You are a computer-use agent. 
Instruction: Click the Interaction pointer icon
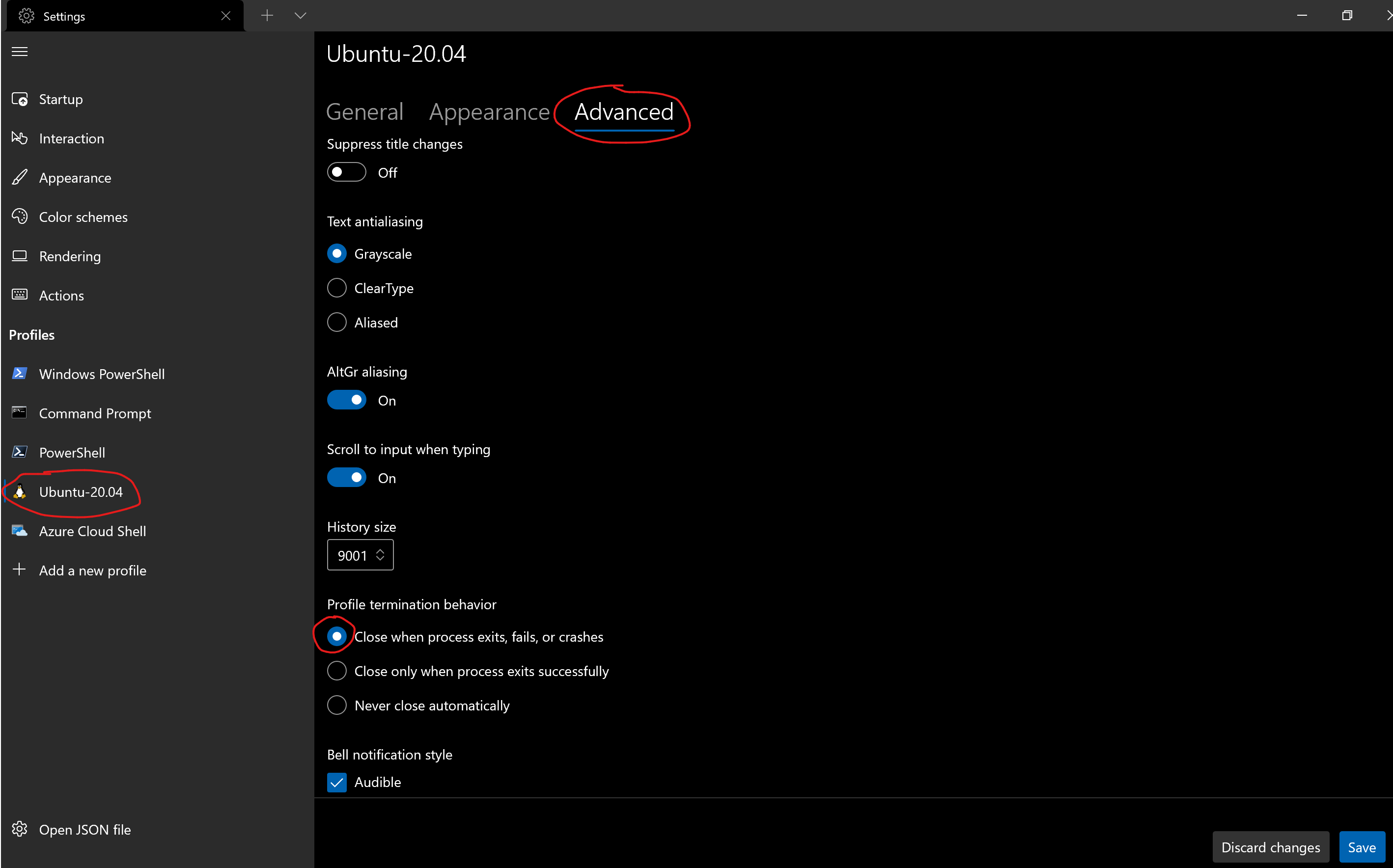pyautogui.click(x=20, y=138)
